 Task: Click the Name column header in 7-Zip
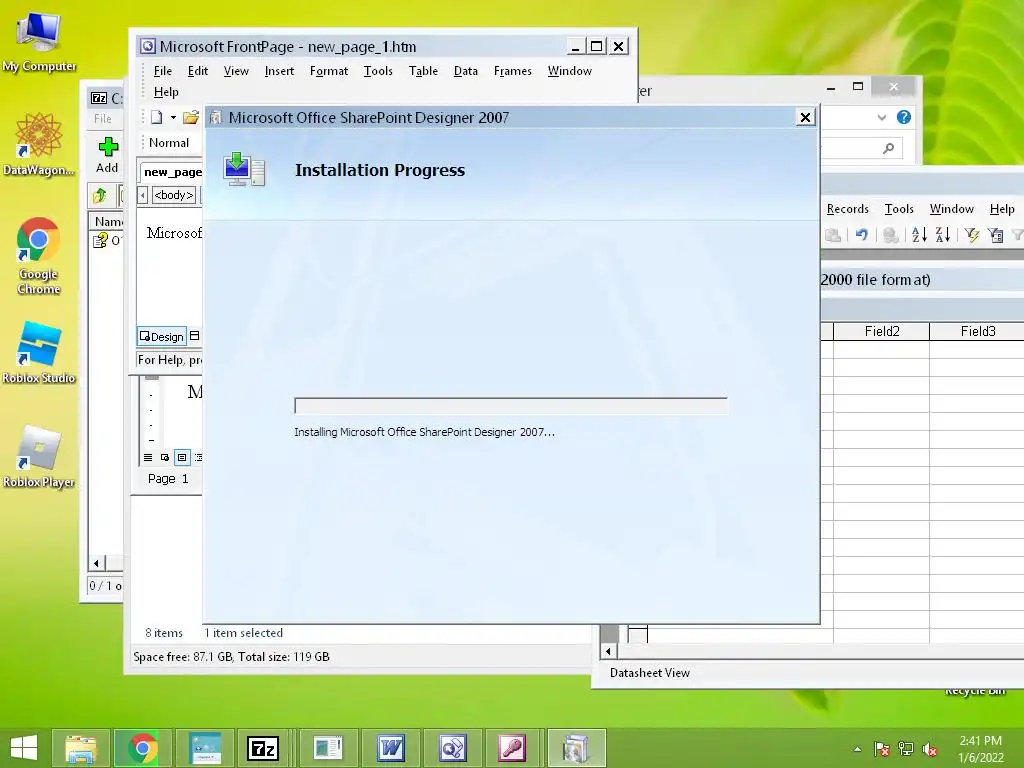[107, 221]
